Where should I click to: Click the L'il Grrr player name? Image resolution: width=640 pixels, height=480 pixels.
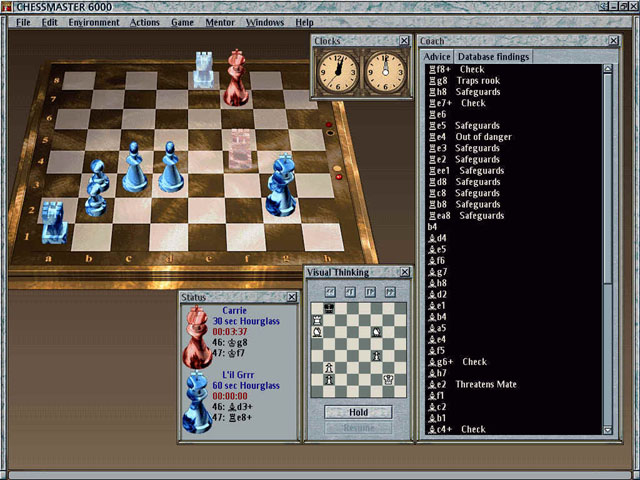(x=238, y=375)
